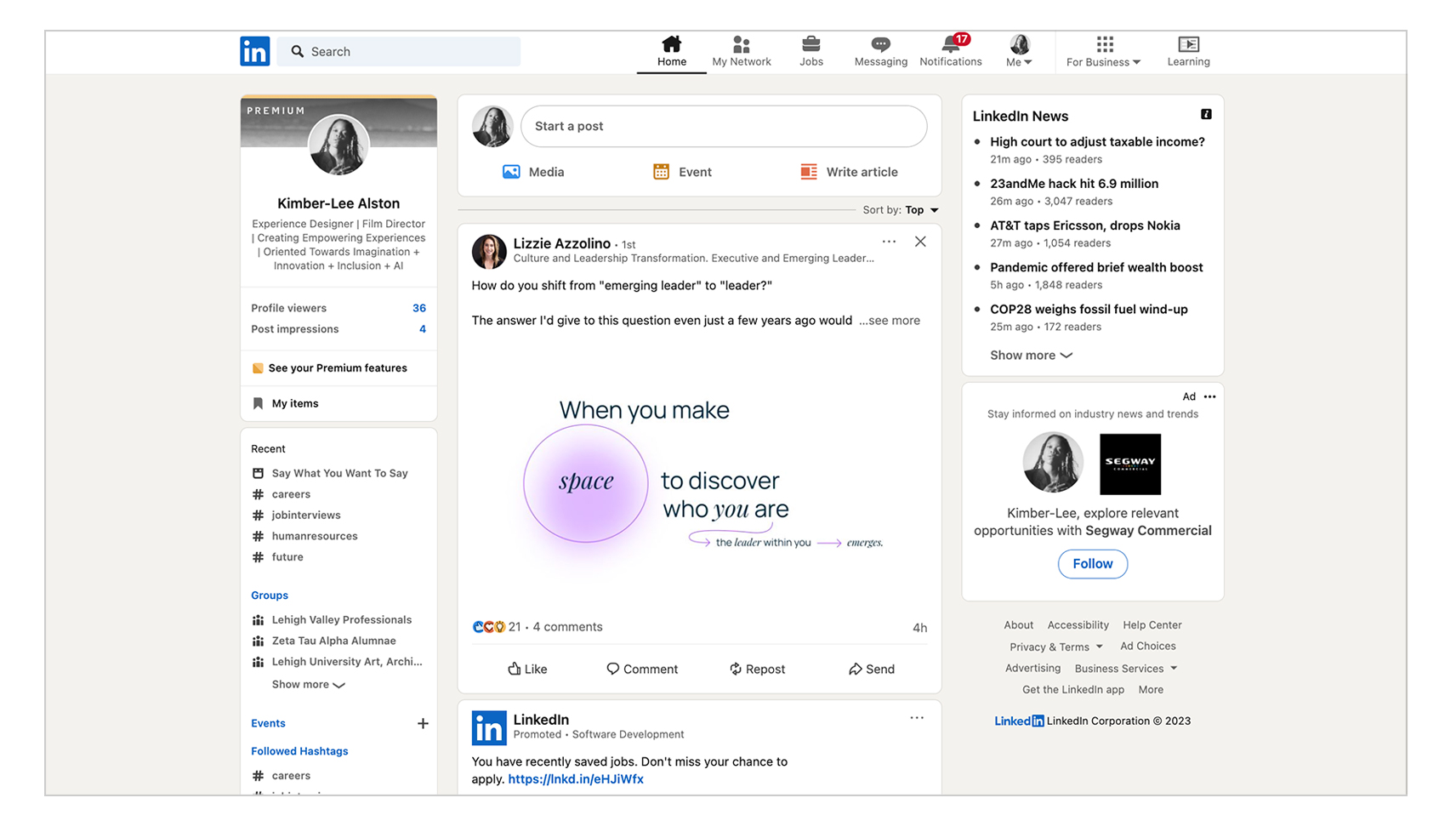
Task: Read 'High court to adjust taxable income?'
Action: coord(1097,142)
